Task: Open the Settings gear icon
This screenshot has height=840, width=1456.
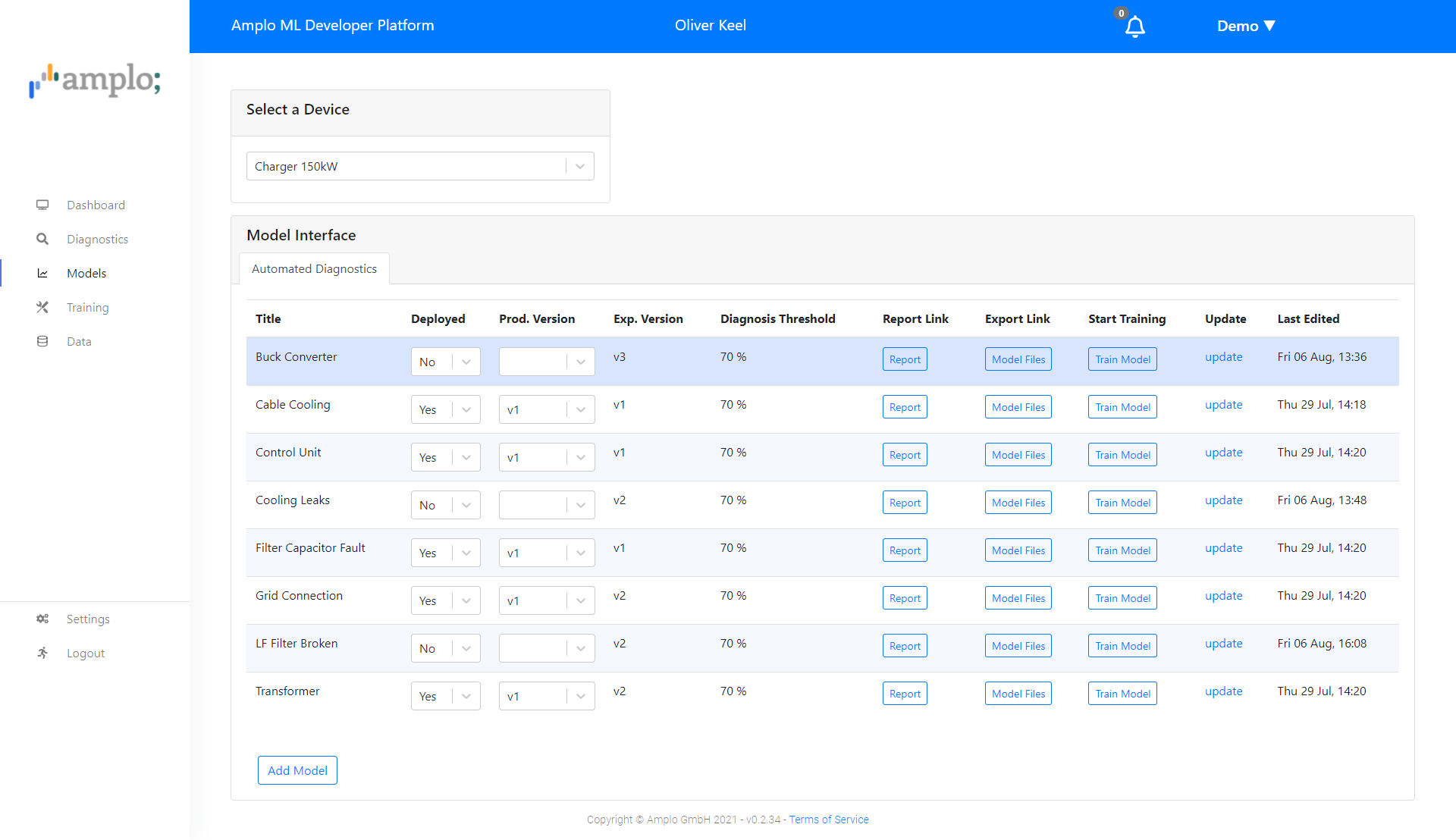Action: coord(42,619)
